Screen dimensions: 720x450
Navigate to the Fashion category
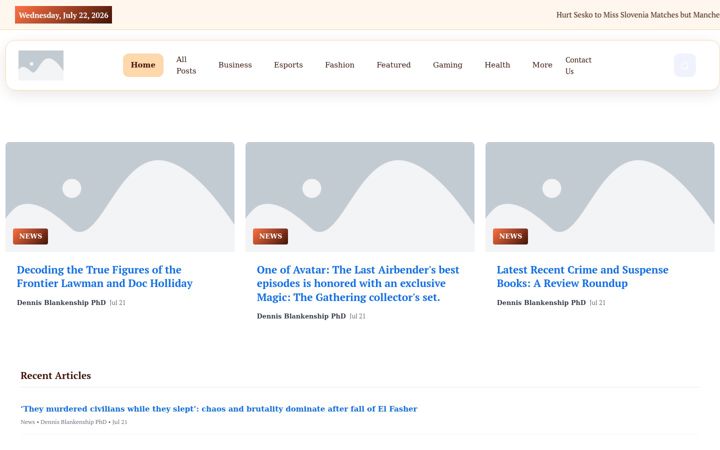tap(340, 65)
